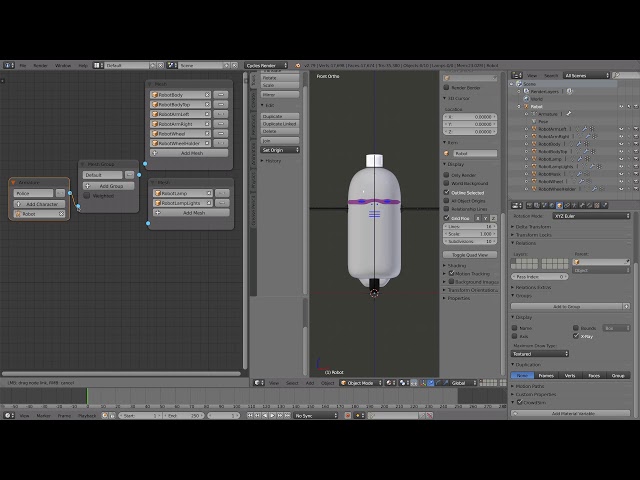The height and width of the screenshot is (480, 640).
Task: Toggle the All Object Origins checkbox
Action: [447, 200]
